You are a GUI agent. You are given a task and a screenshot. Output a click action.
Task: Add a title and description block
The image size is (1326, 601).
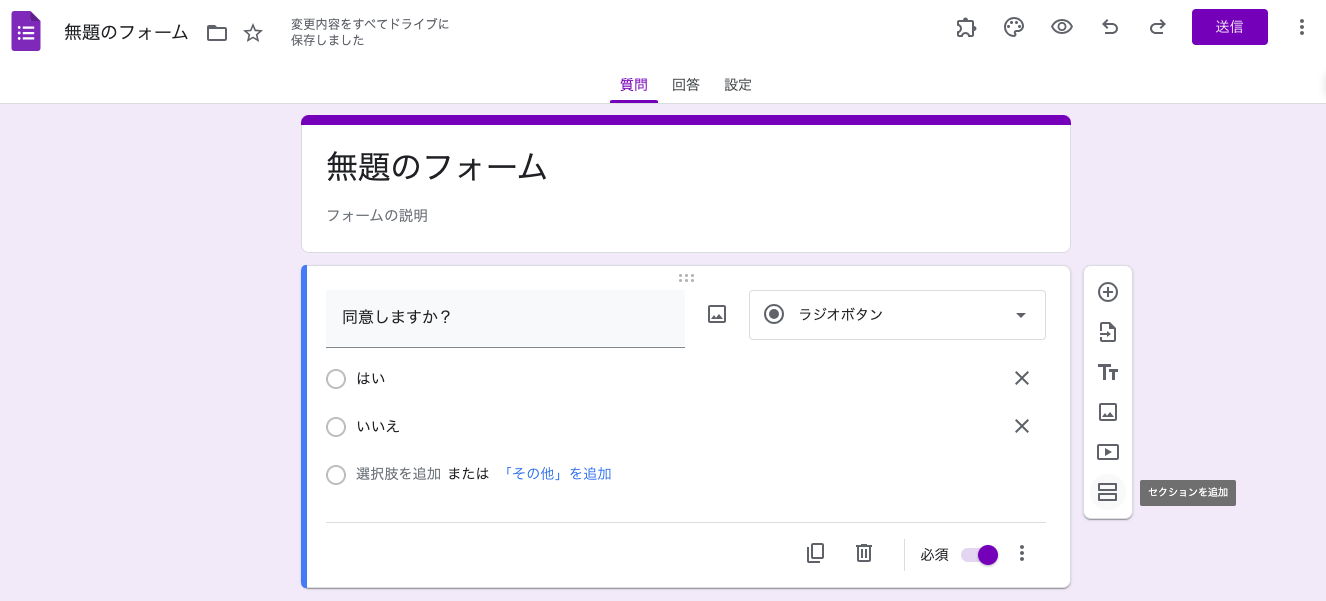click(x=1107, y=372)
